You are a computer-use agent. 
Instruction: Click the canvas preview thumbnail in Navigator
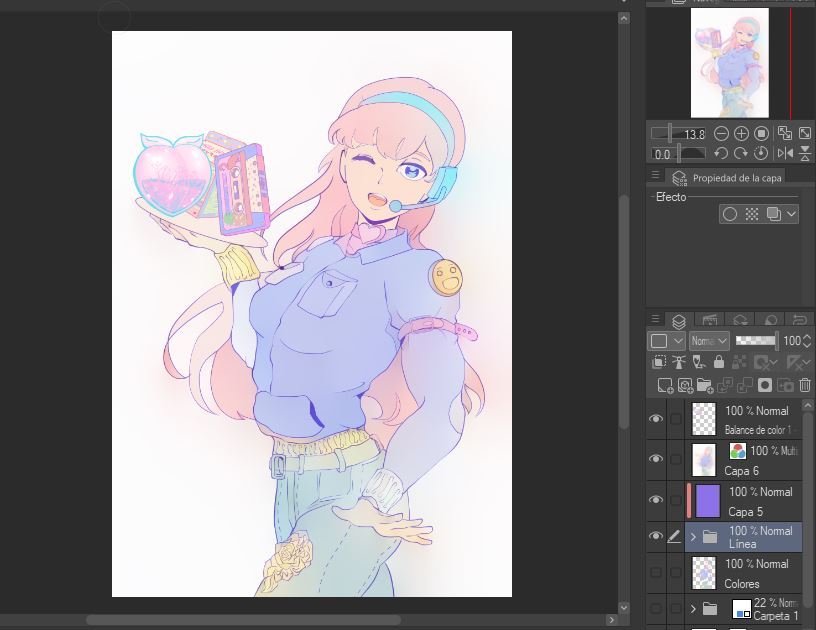(730, 62)
